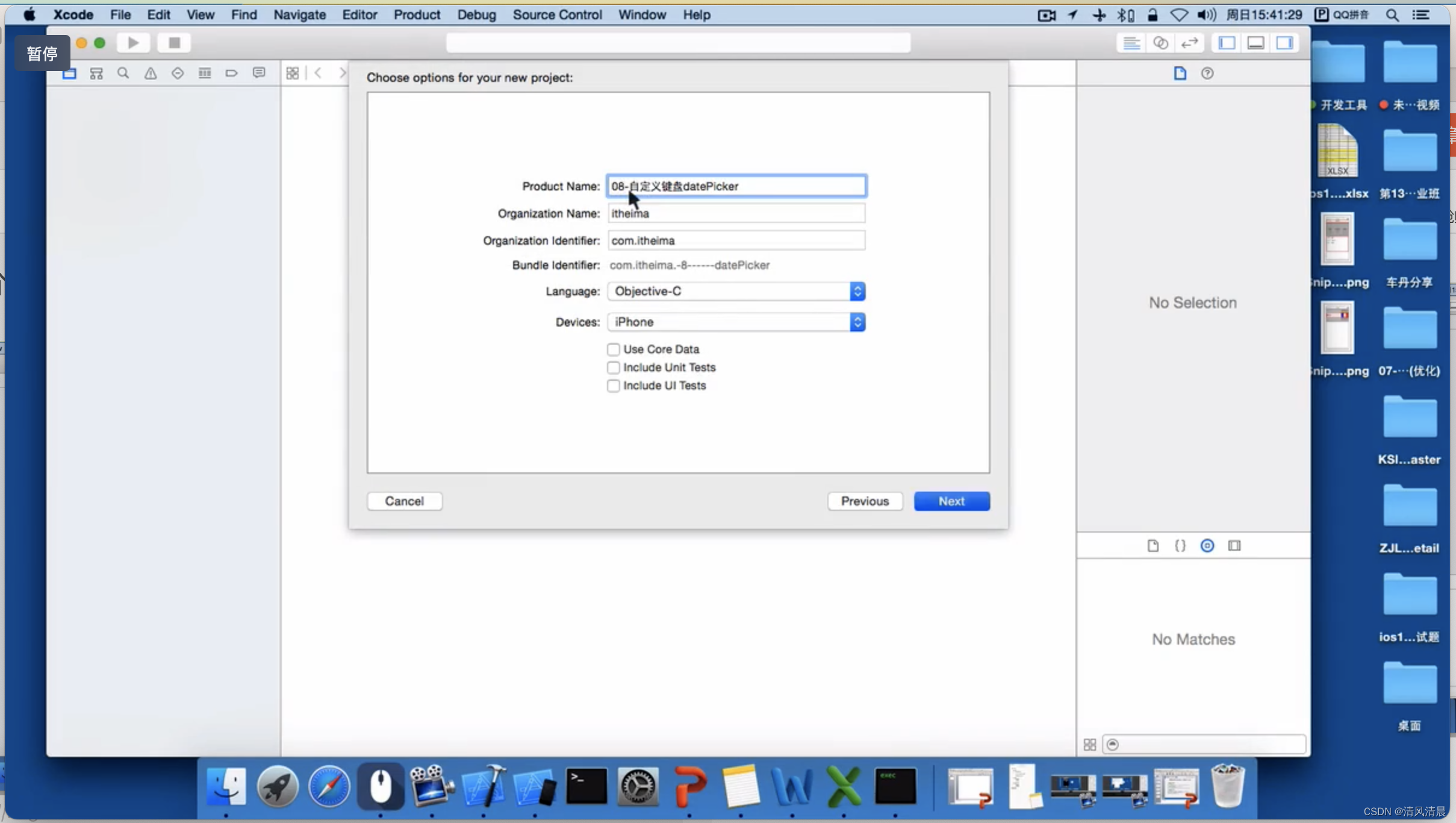Click the Organization Name field
The width and height of the screenshot is (1456, 823).
(x=736, y=213)
